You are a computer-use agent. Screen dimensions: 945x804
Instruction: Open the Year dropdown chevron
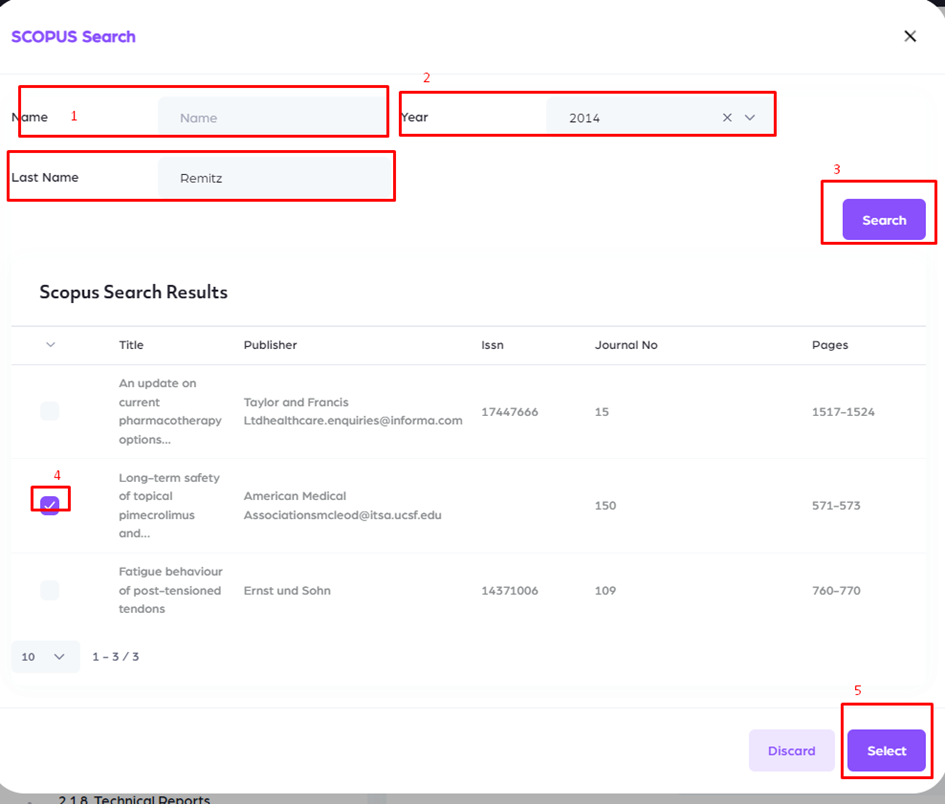pos(750,118)
